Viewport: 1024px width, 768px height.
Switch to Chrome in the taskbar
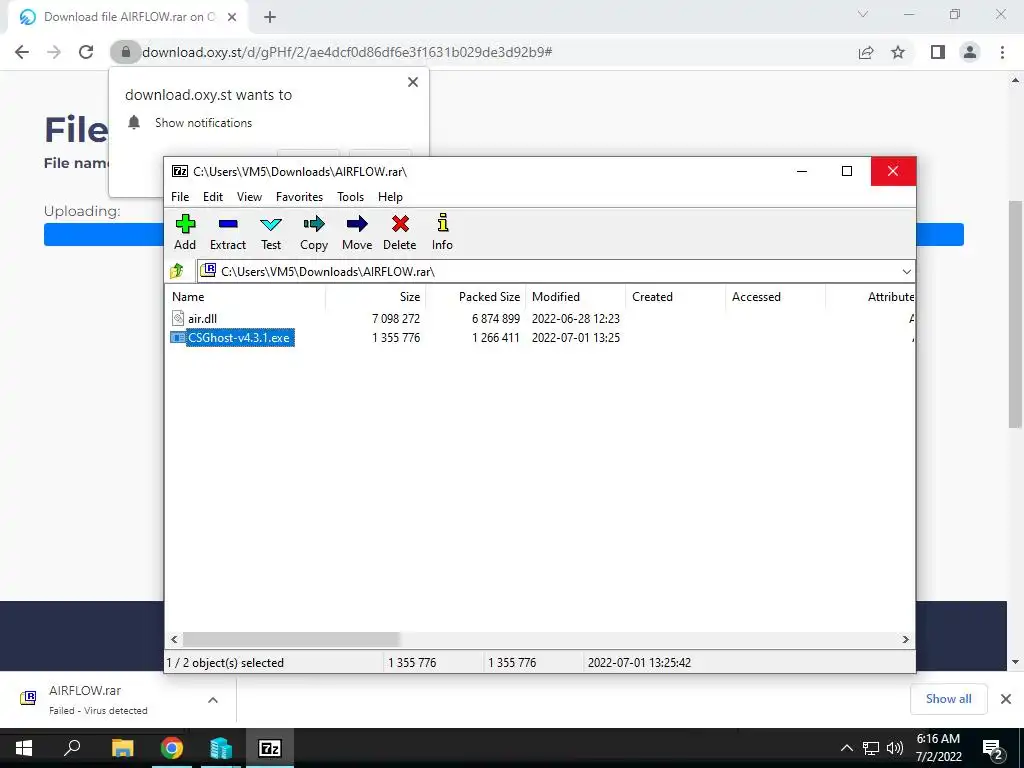point(172,748)
